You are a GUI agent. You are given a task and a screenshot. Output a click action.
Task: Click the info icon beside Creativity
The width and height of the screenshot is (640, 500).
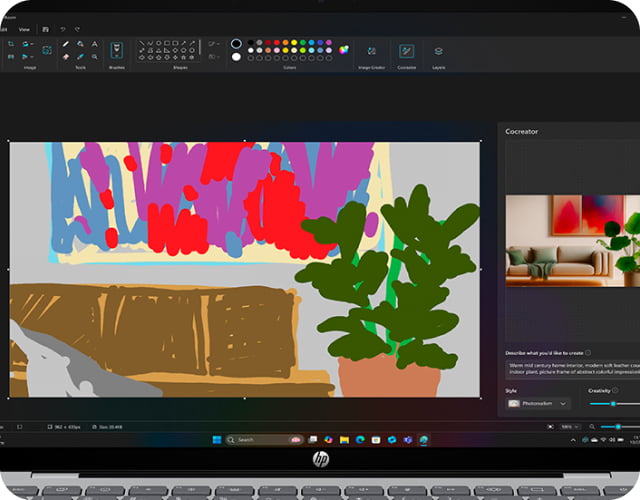615,390
